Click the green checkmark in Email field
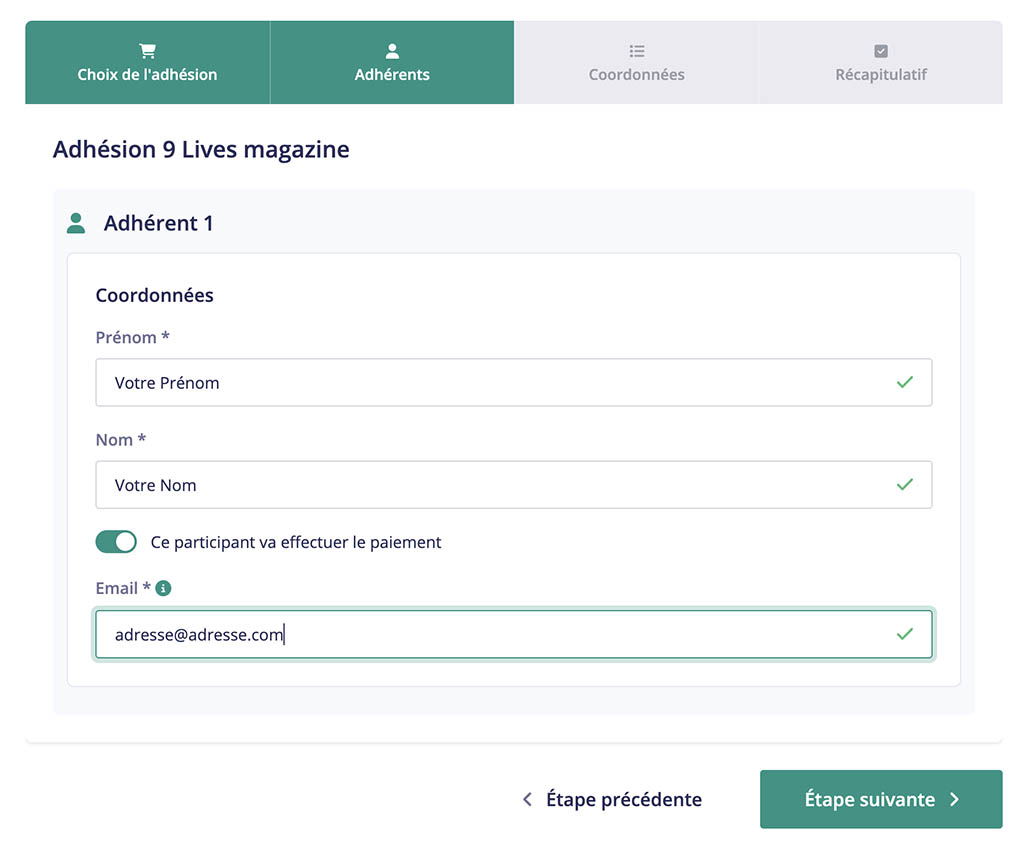 click(x=904, y=634)
